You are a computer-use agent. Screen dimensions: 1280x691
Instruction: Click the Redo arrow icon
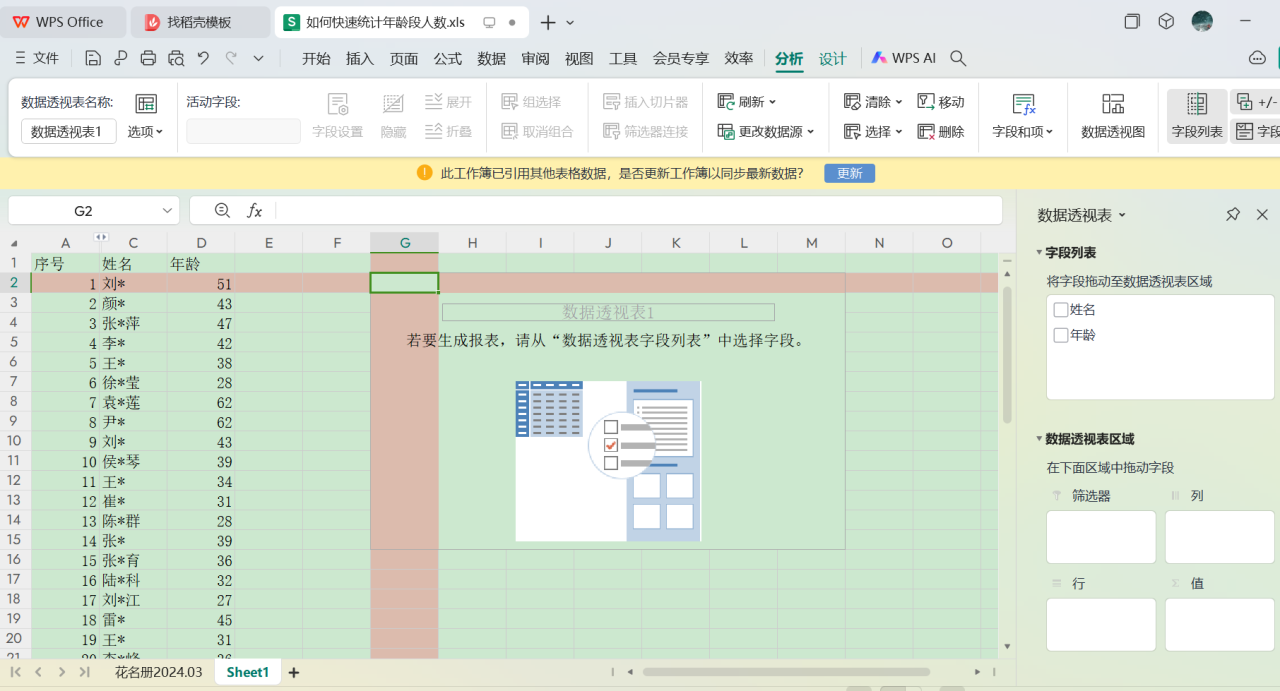(232, 58)
